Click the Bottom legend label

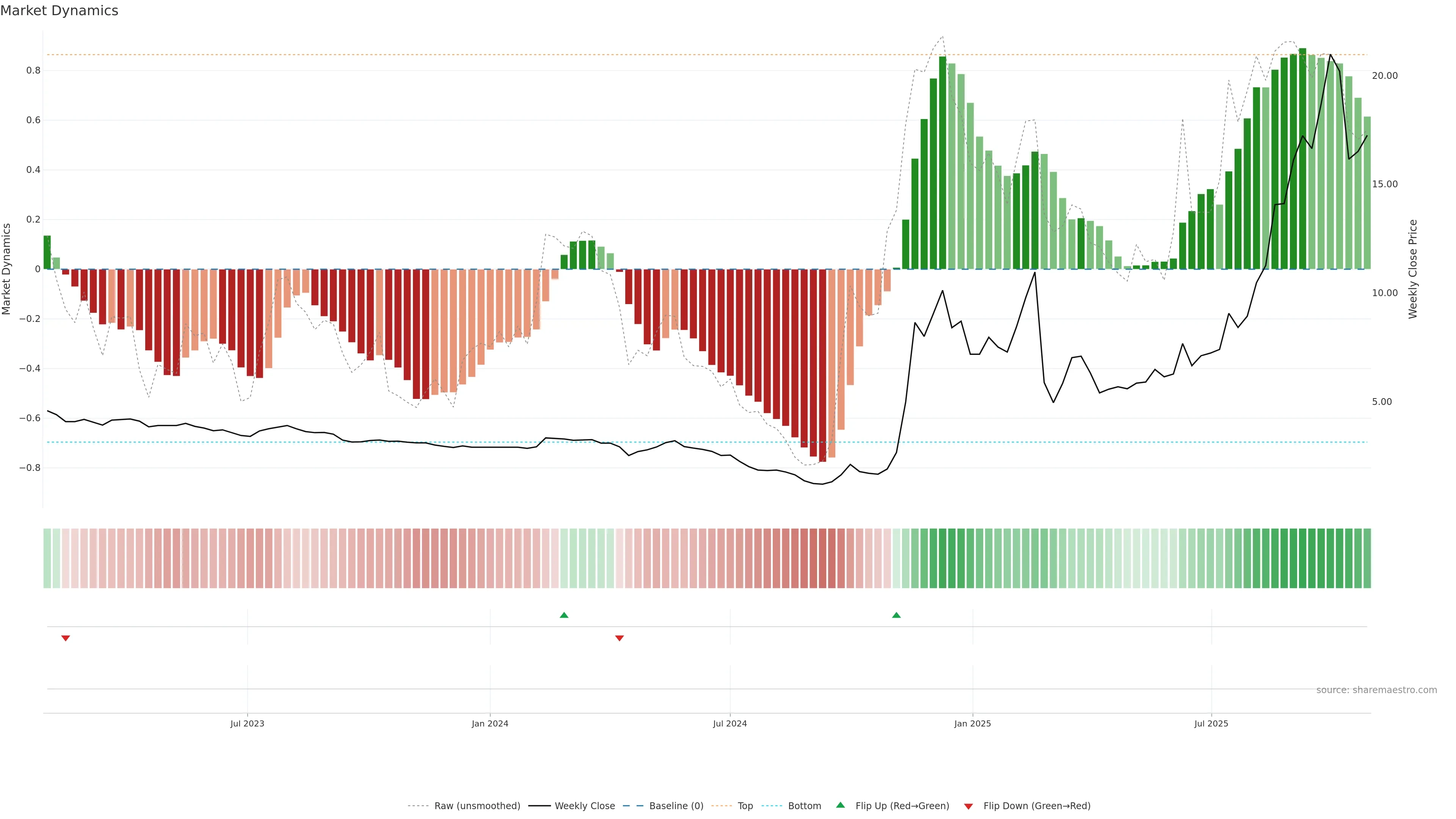click(804, 806)
